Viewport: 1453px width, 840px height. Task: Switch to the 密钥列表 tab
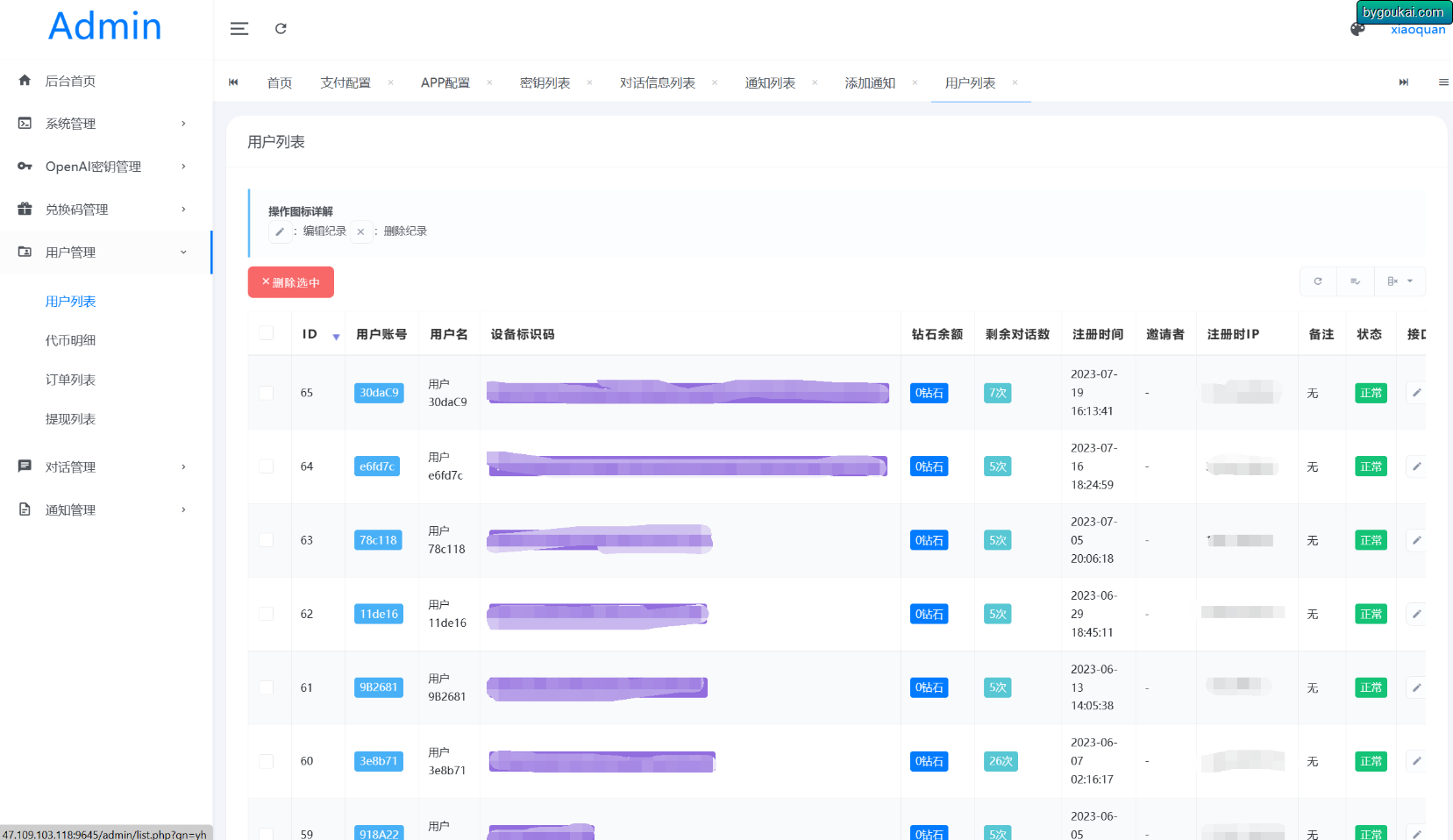pos(545,82)
